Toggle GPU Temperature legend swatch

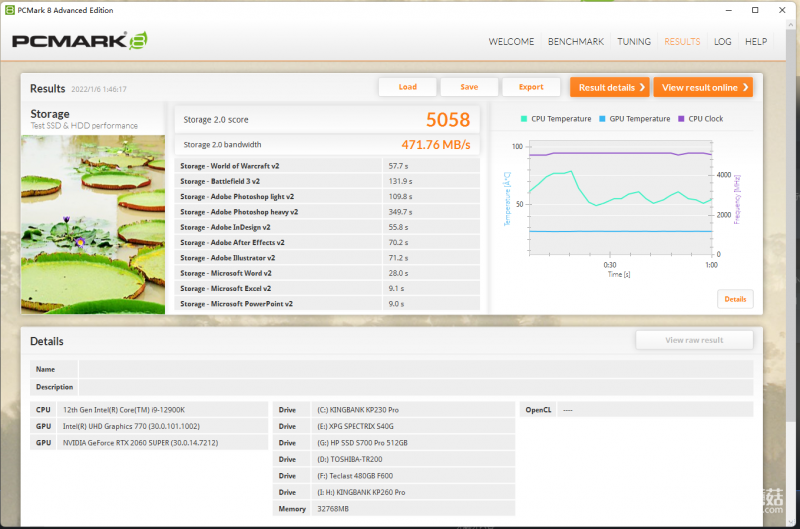click(602, 119)
